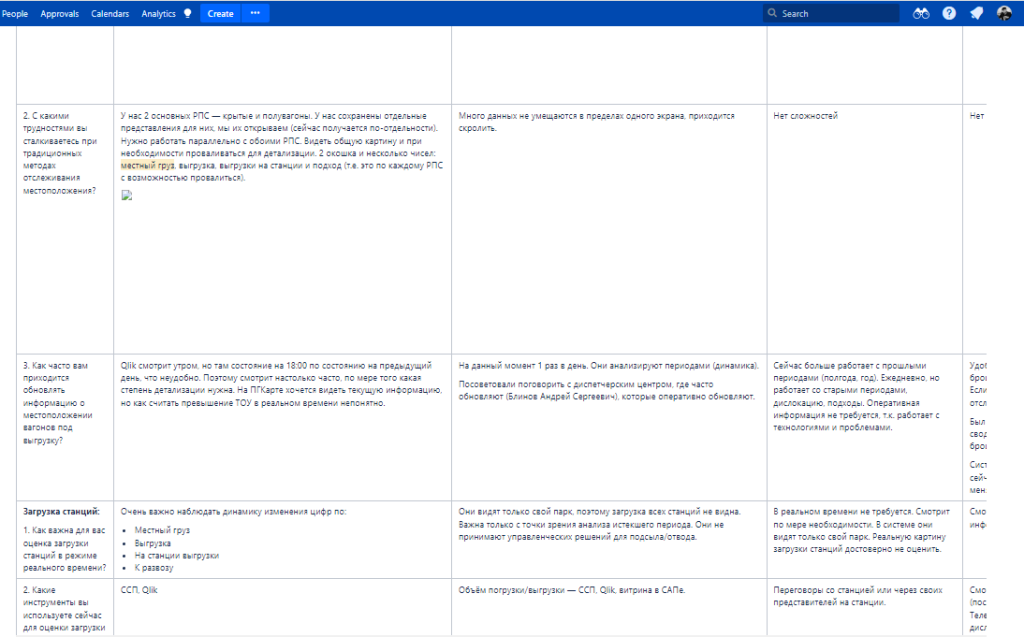Open the Analytics menu item

click(x=158, y=14)
